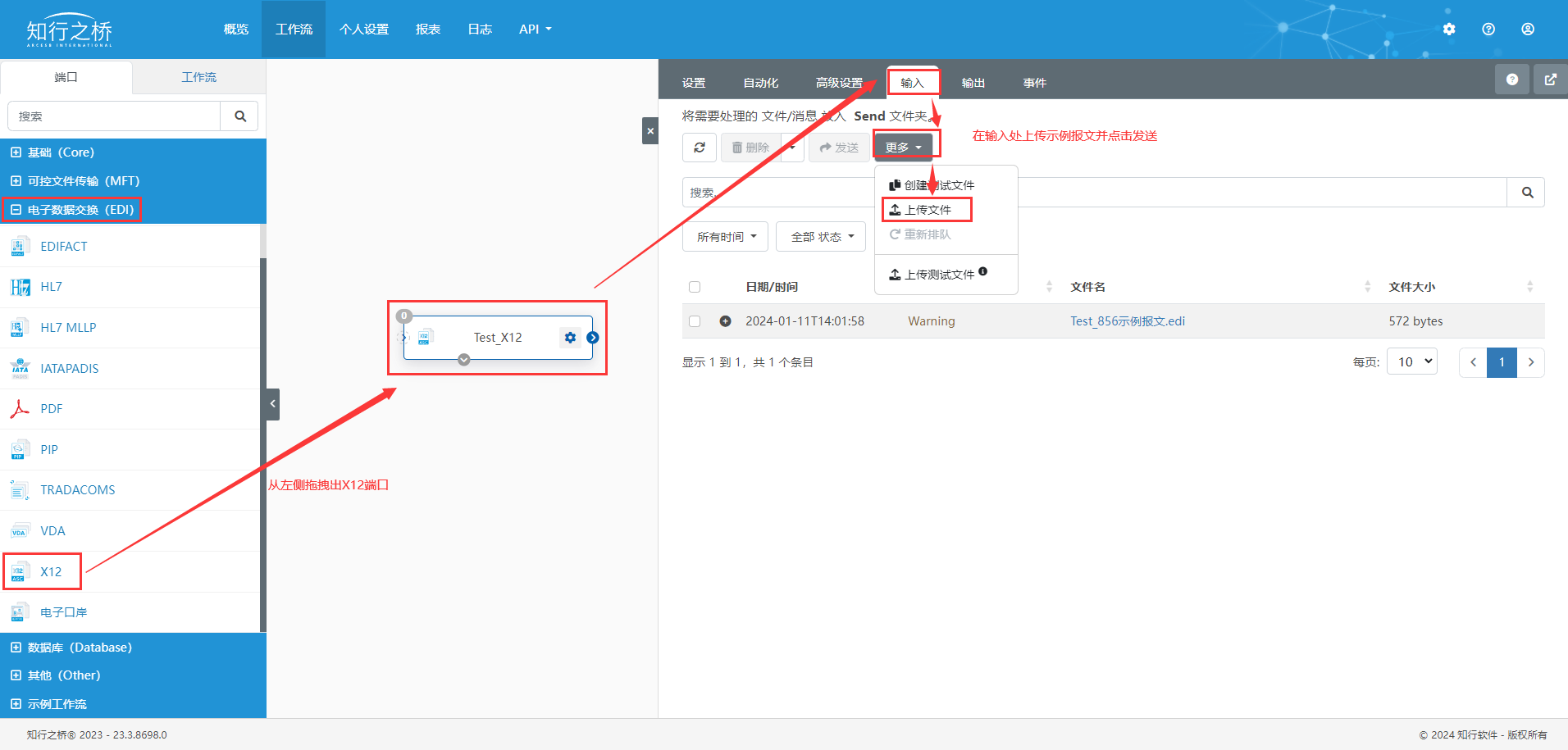Click the help question mark in header
This screenshot has height=750, width=1568.
pyautogui.click(x=1488, y=30)
